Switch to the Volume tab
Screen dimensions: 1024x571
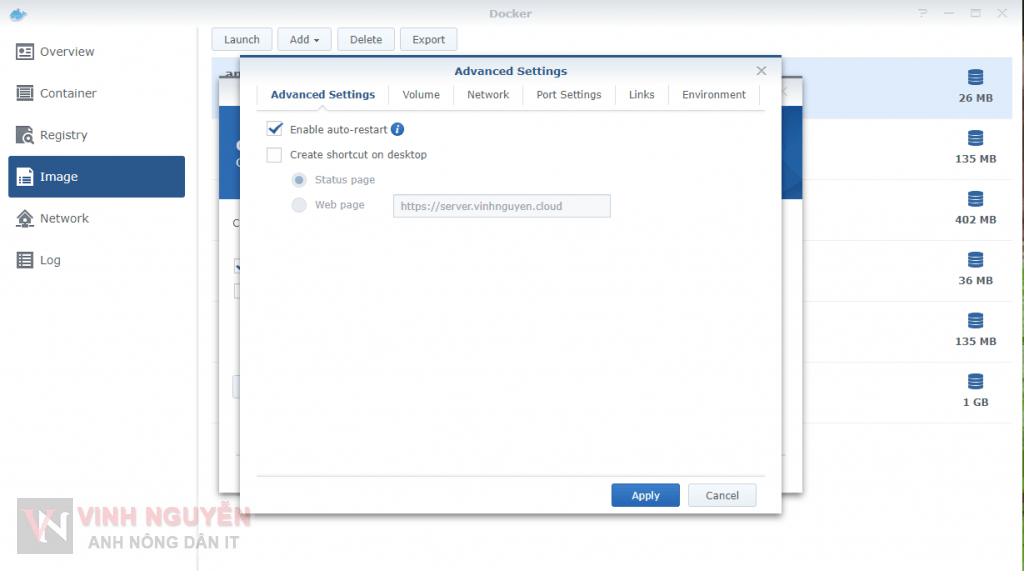click(x=421, y=95)
